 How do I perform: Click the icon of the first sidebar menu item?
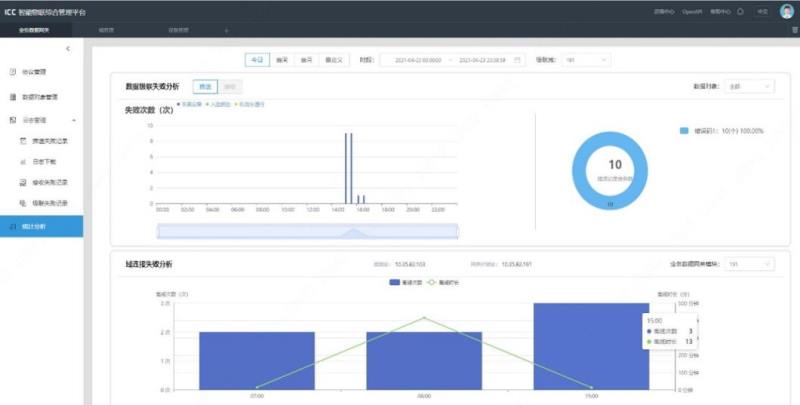point(13,72)
